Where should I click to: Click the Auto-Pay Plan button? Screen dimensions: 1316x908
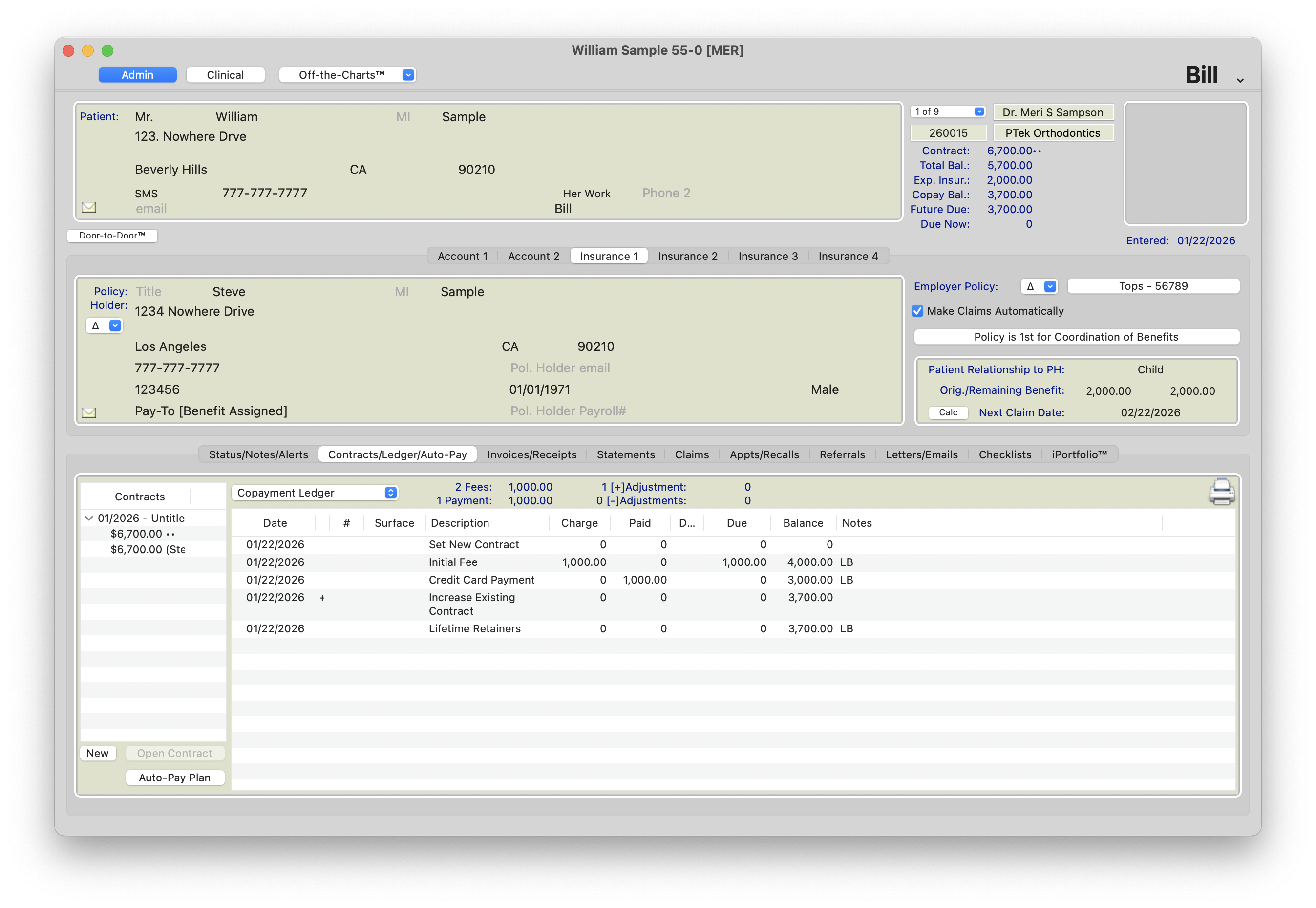tap(174, 778)
